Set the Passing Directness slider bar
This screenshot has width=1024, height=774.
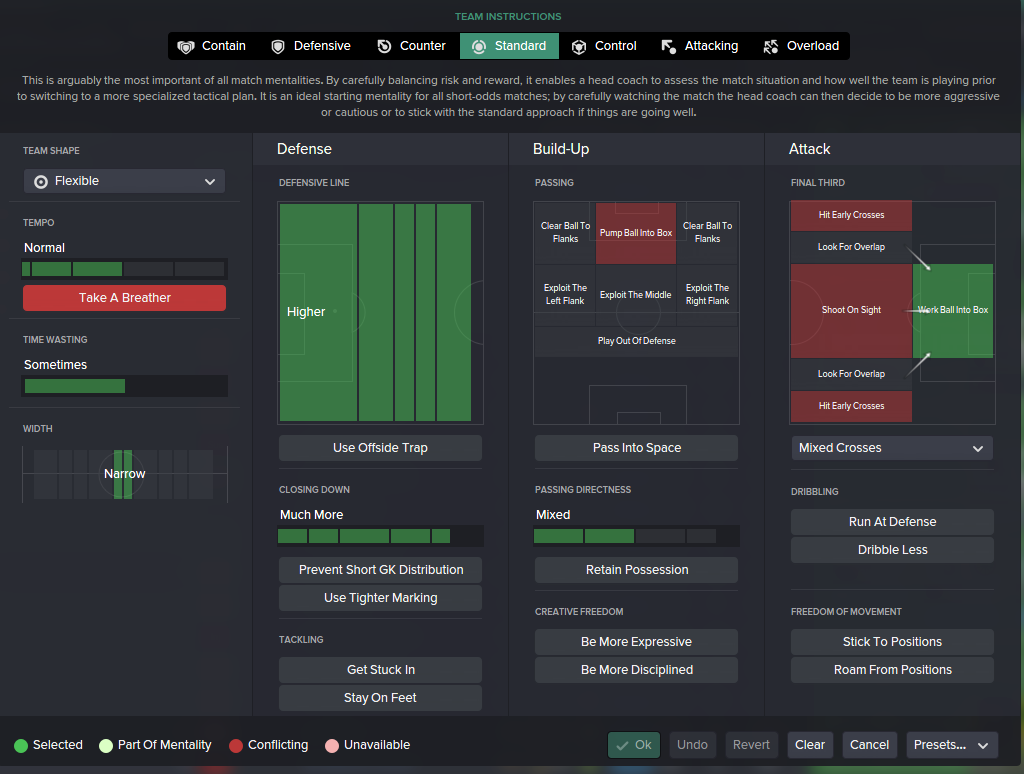pos(636,536)
